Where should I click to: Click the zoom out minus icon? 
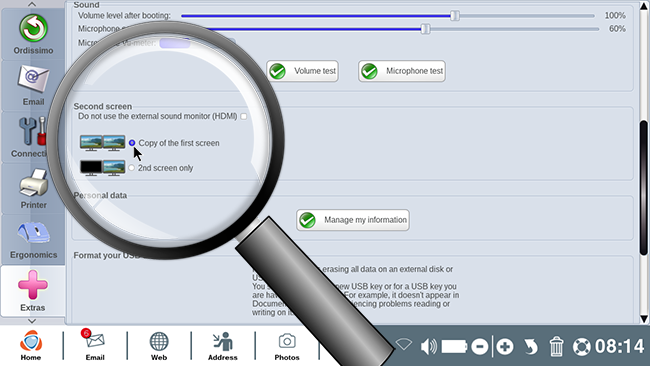(480, 346)
